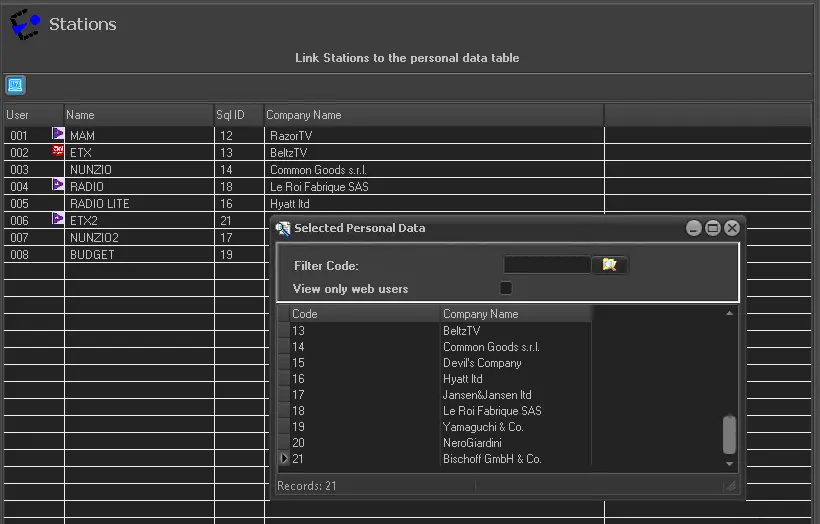
Task: Sort by the Code column header
Action: (x=364, y=314)
